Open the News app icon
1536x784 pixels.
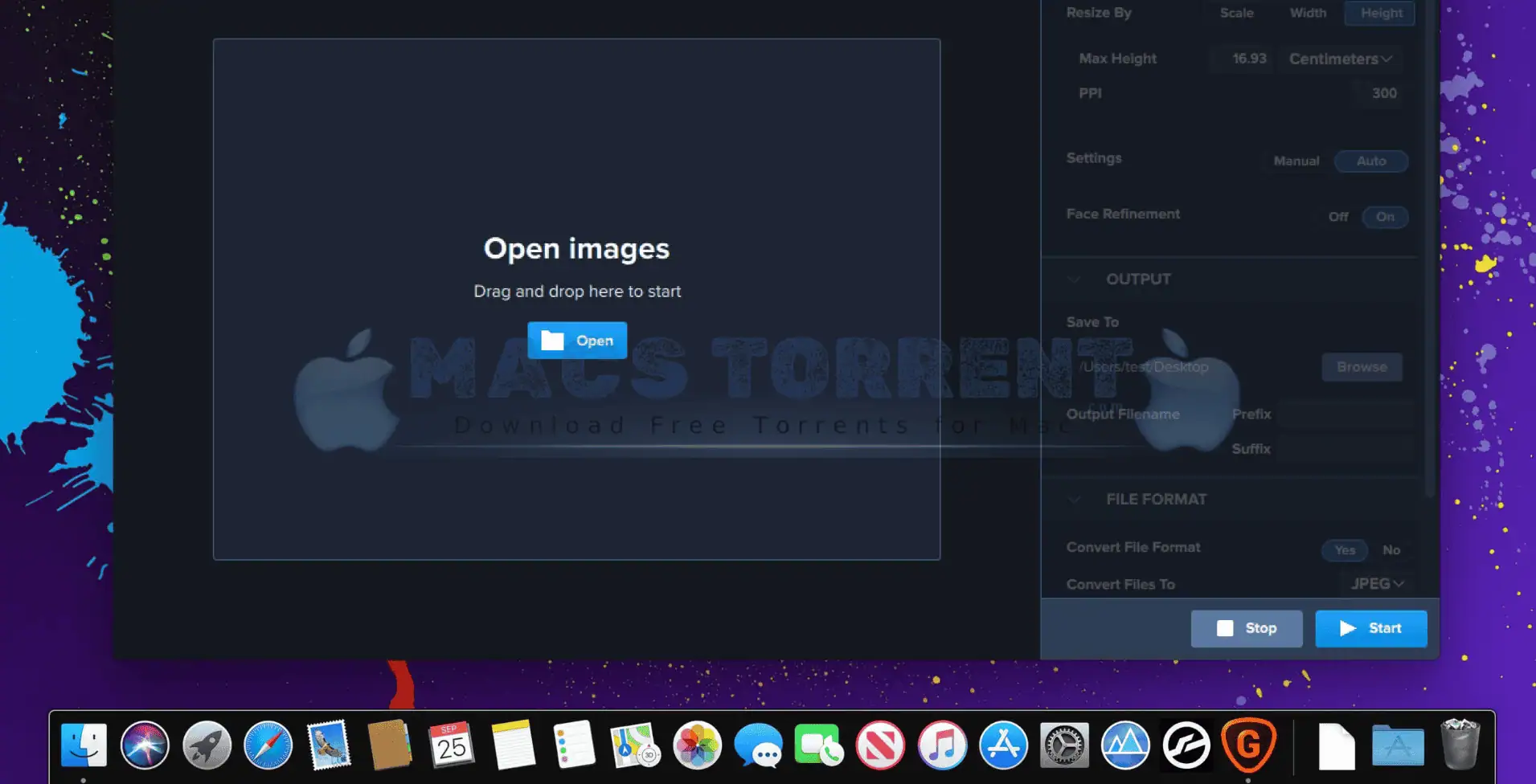click(880, 745)
